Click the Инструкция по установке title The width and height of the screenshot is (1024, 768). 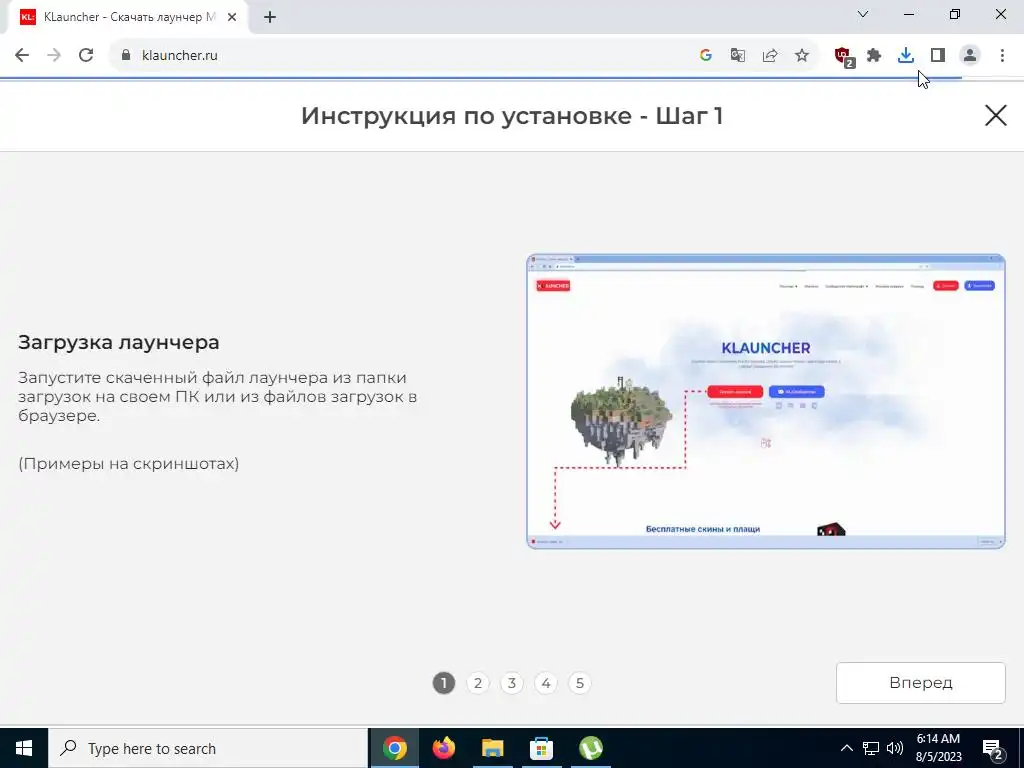tap(511, 116)
